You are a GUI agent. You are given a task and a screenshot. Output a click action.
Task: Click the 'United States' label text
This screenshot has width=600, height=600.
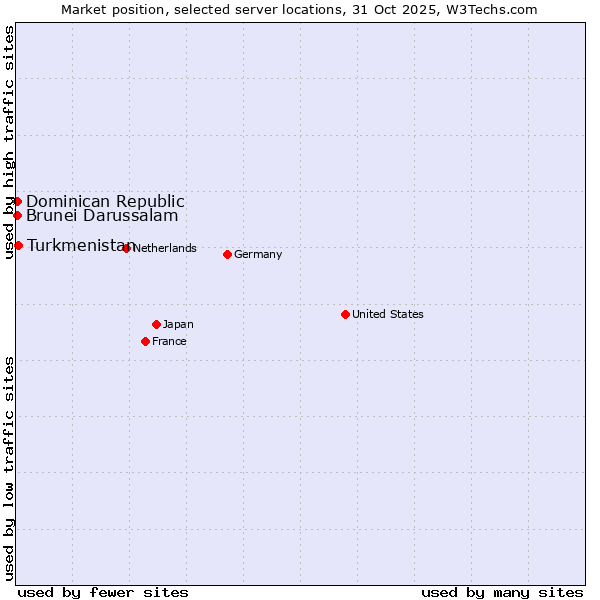387,314
